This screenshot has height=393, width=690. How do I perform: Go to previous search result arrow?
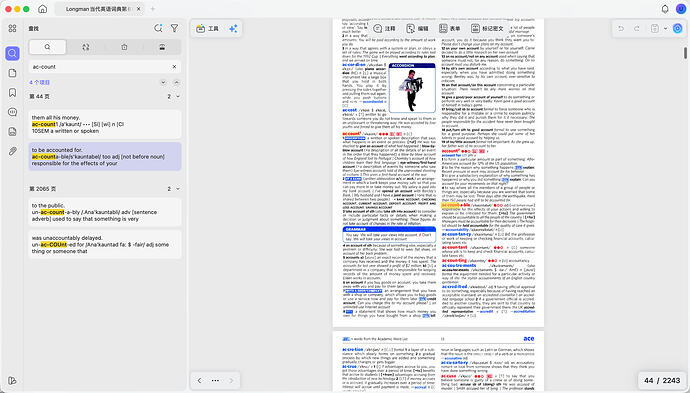[x=176, y=82]
